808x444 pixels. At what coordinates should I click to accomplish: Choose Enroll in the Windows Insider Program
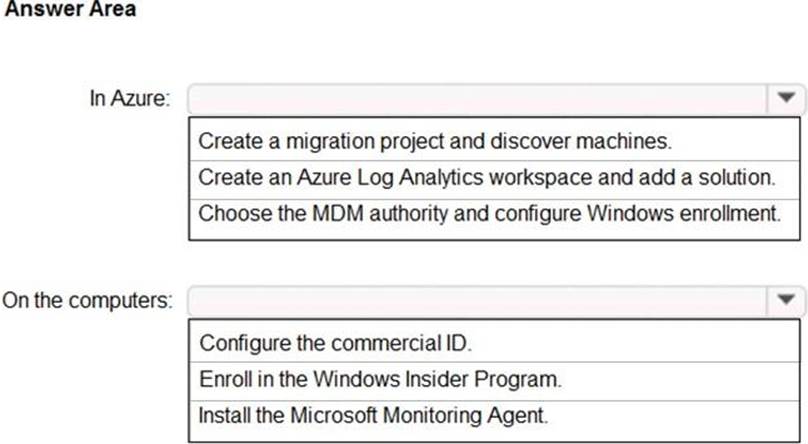tap(381, 379)
